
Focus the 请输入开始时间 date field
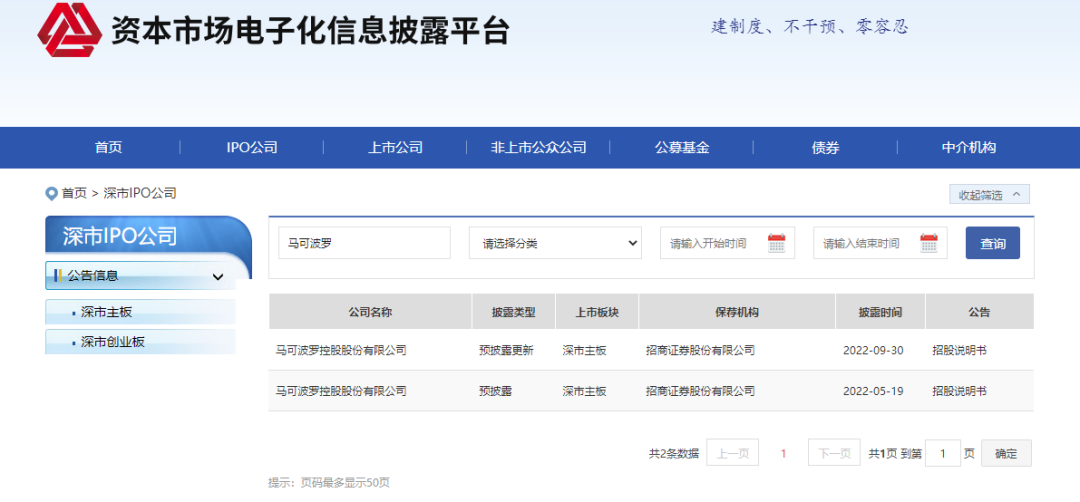(x=727, y=243)
